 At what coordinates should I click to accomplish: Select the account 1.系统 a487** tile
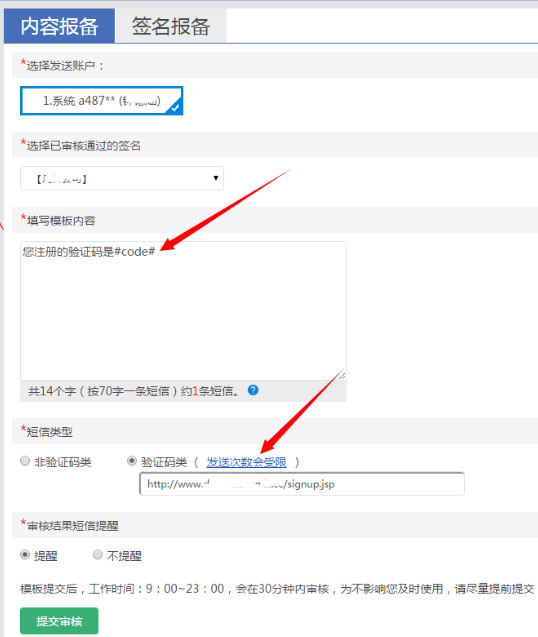coord(102,100)
